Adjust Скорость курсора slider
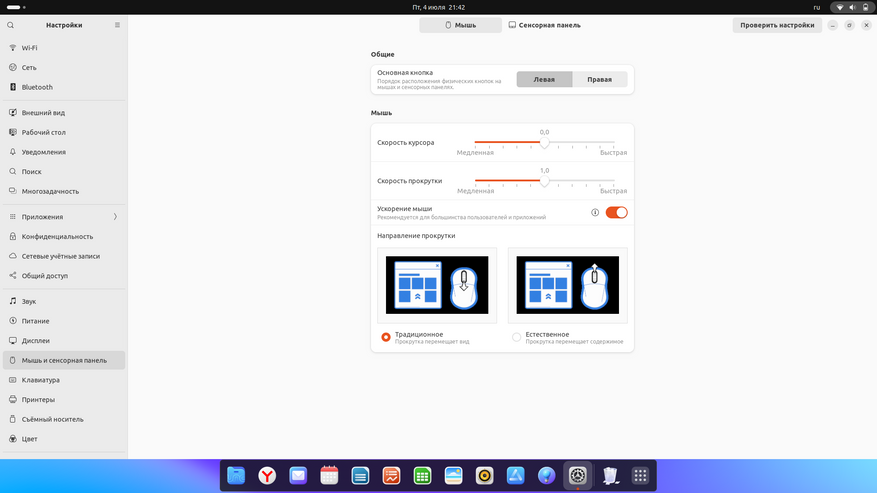Screen dimensions: 877x493 pyautogui.click(x=544, y=143)
